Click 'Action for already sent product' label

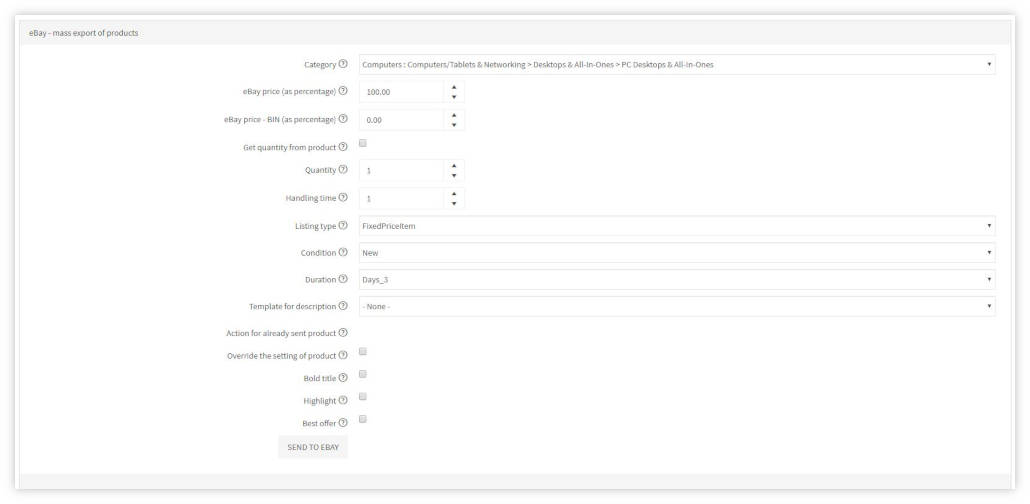[281, 334]
